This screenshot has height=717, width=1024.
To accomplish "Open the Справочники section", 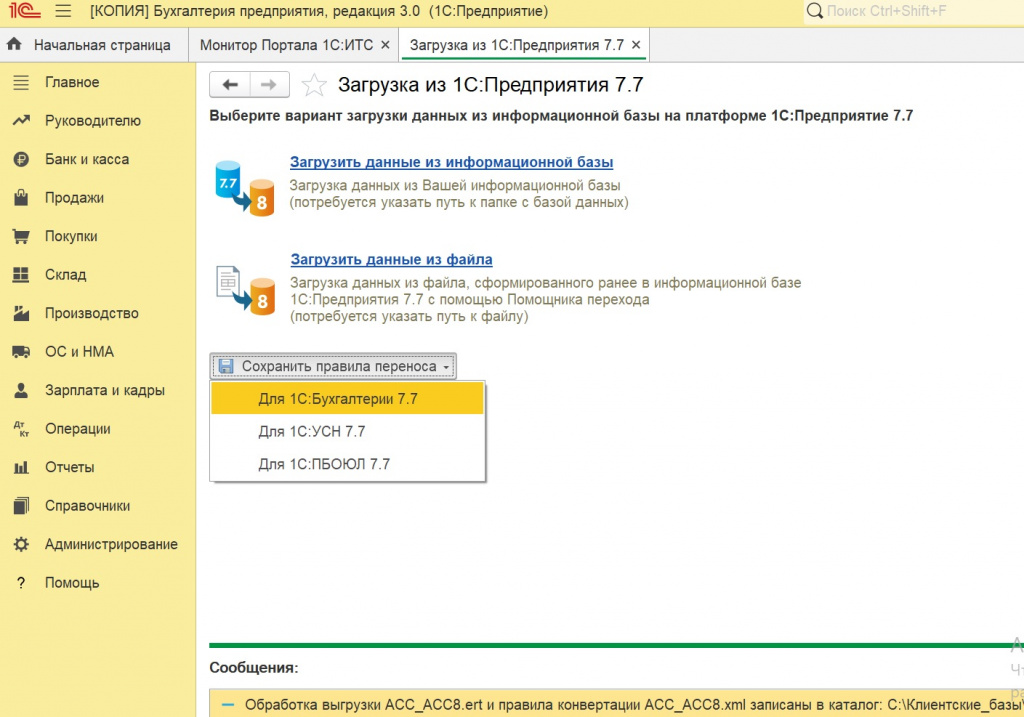I will [x=87, y=505].
